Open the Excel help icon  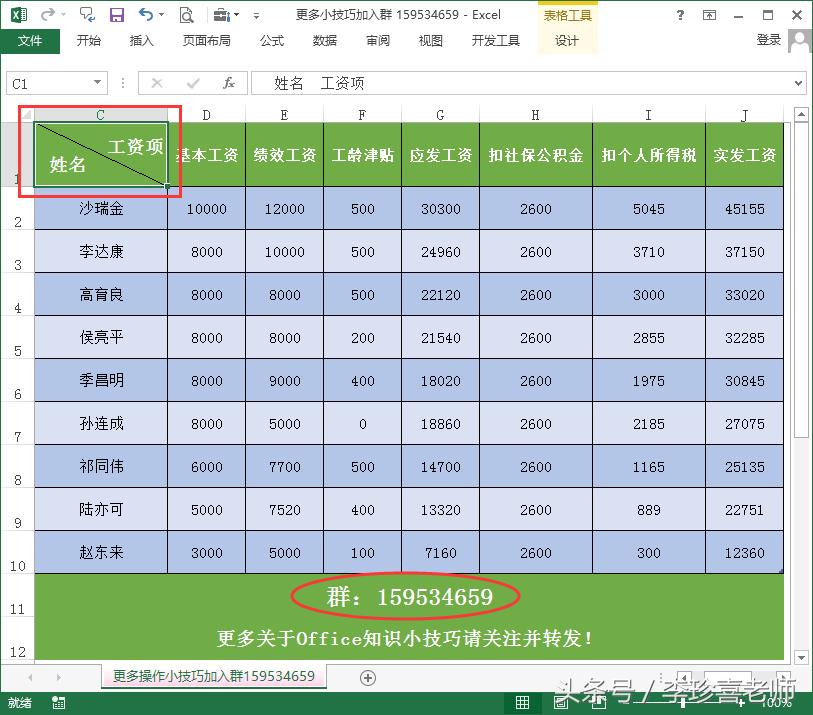[680, 16]
